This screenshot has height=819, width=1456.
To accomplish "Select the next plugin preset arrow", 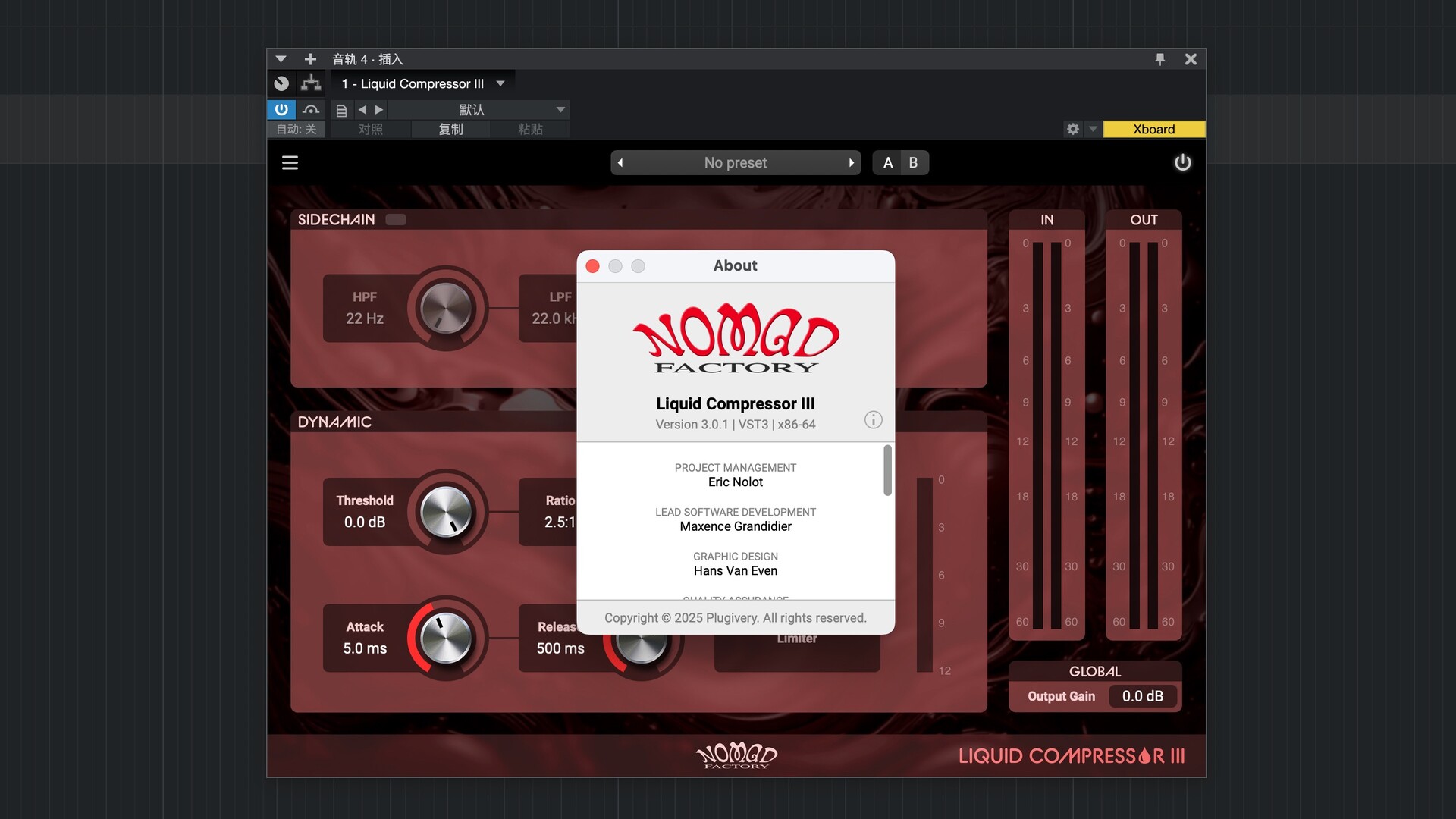I will click(x=851, y=162).
